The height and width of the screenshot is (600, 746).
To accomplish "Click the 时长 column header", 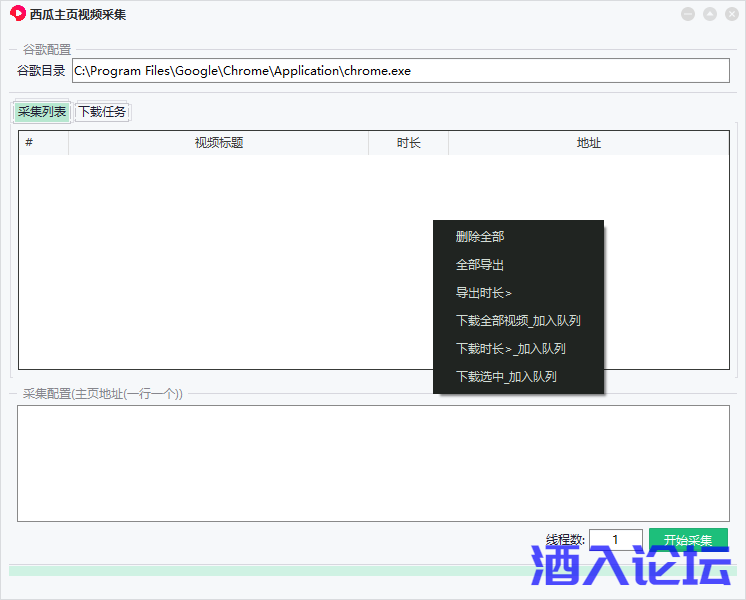I will [408, 143].
